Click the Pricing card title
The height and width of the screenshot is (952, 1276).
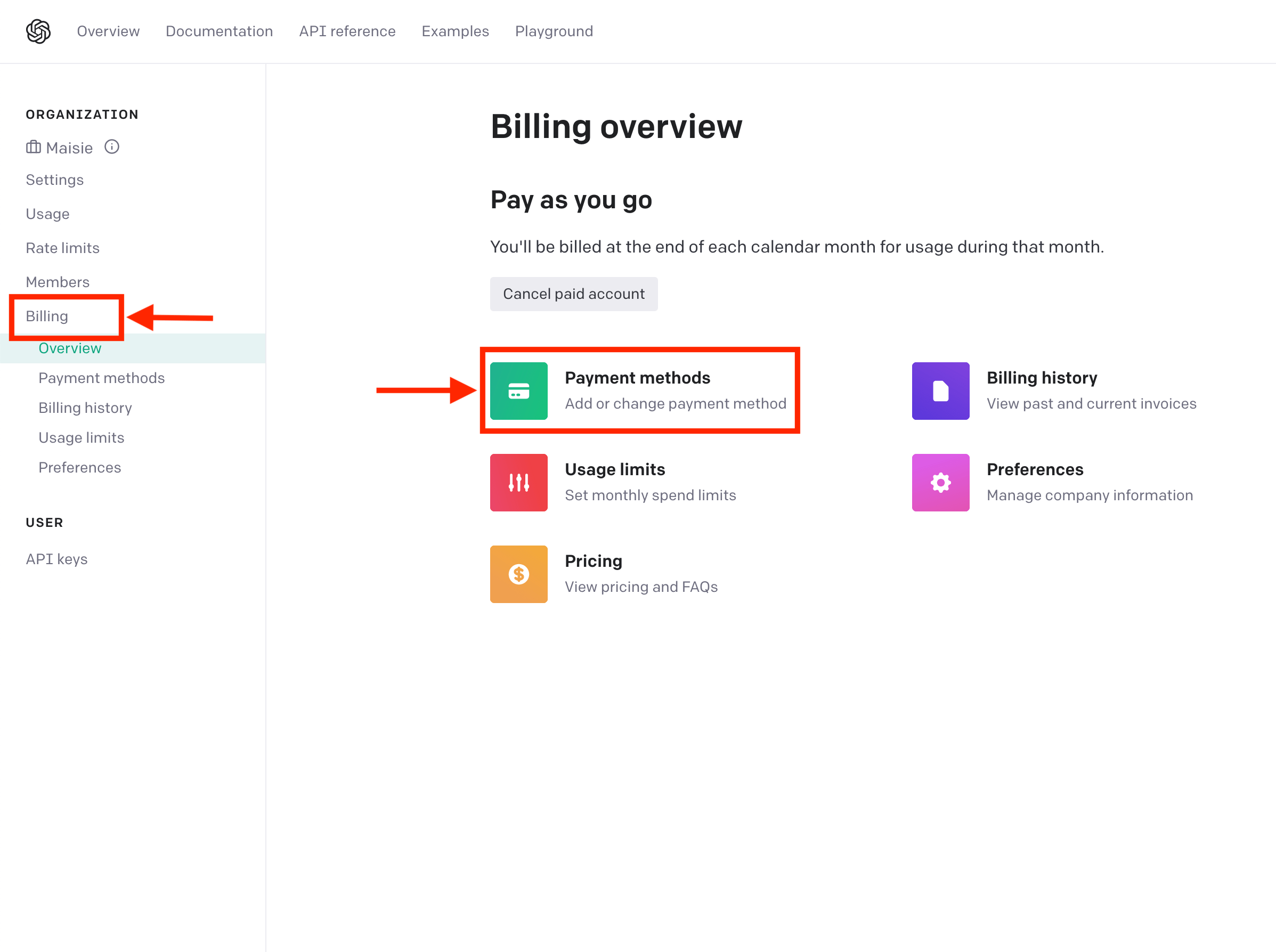593,562
